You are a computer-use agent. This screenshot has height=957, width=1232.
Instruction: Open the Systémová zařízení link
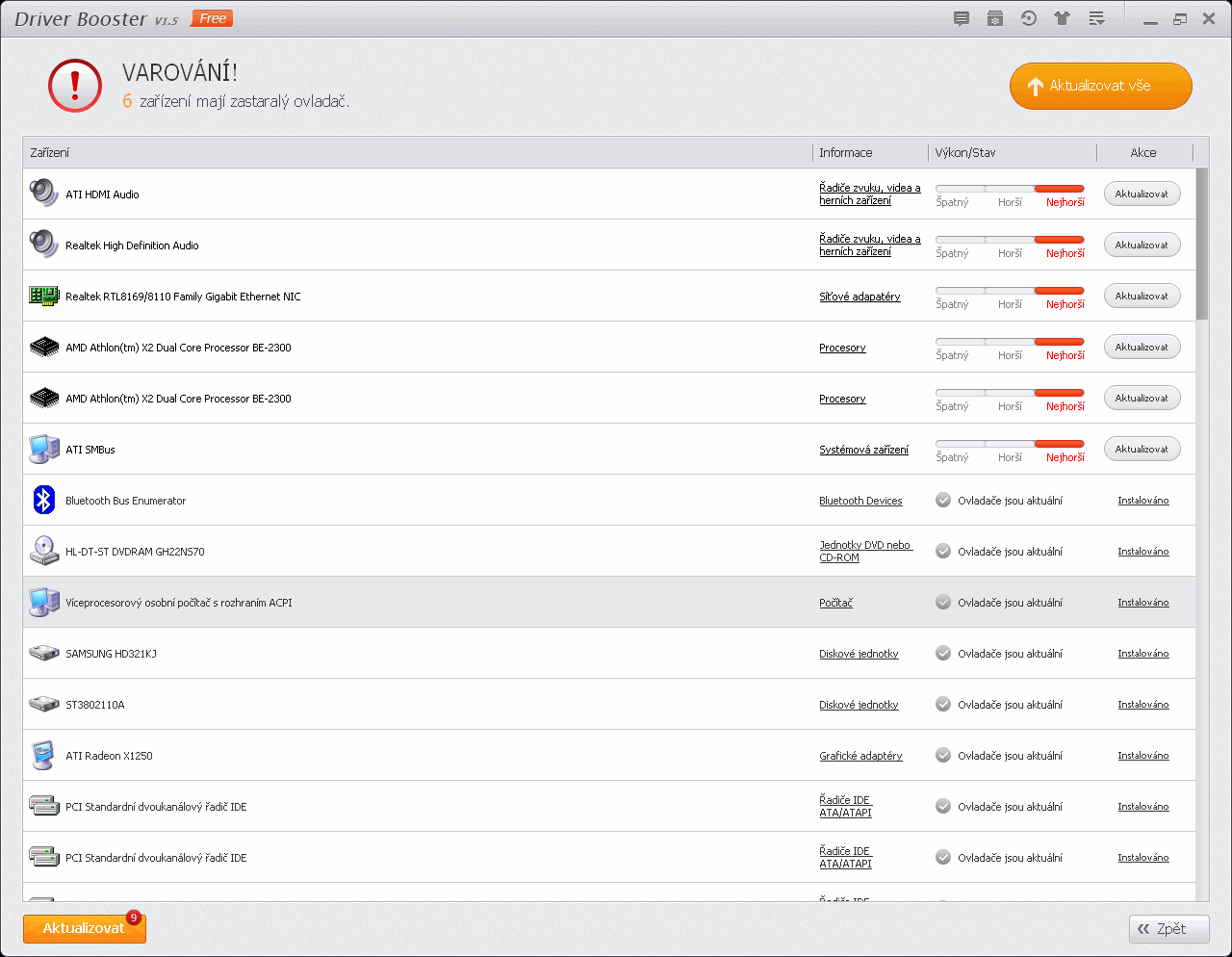pyautogui.click(x=863, y=450)
